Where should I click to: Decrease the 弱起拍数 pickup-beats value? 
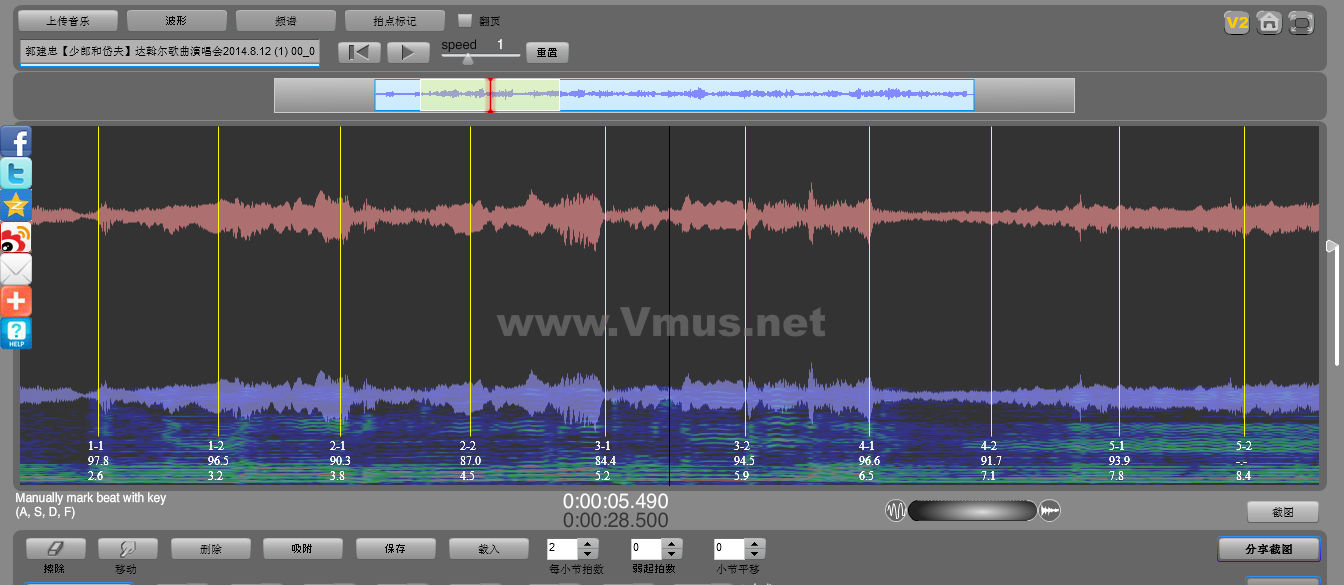click(x=672, y=554)
